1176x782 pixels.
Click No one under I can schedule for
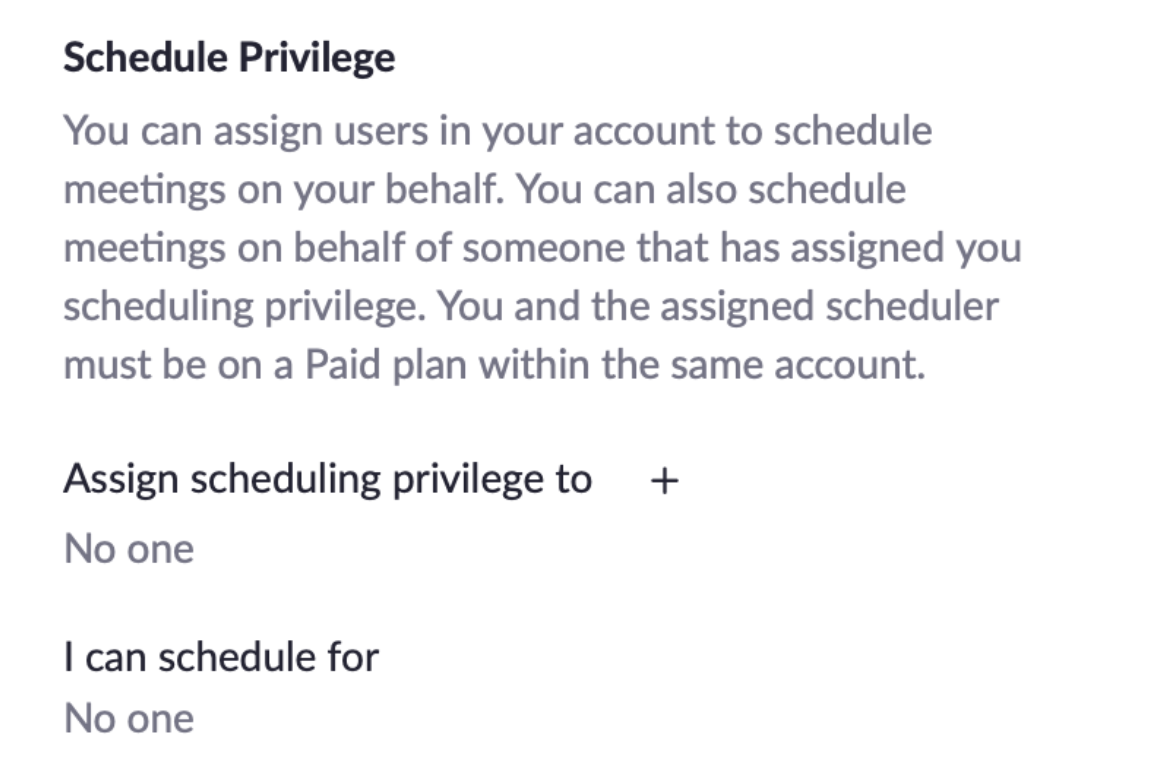tap(129, 718)
